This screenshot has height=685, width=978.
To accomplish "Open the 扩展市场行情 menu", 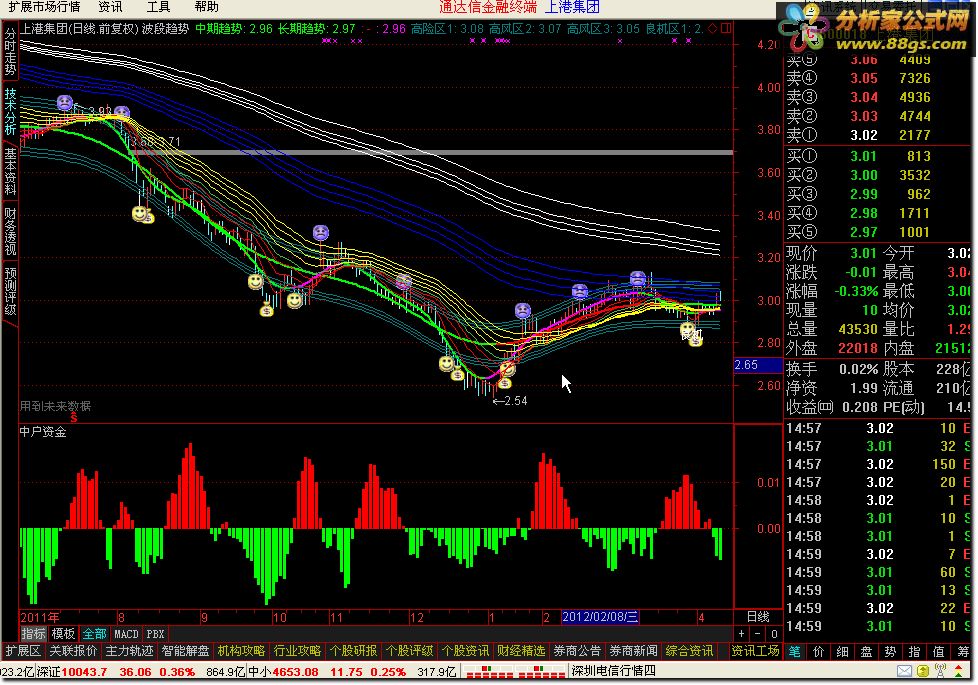I will coord(44,7).
